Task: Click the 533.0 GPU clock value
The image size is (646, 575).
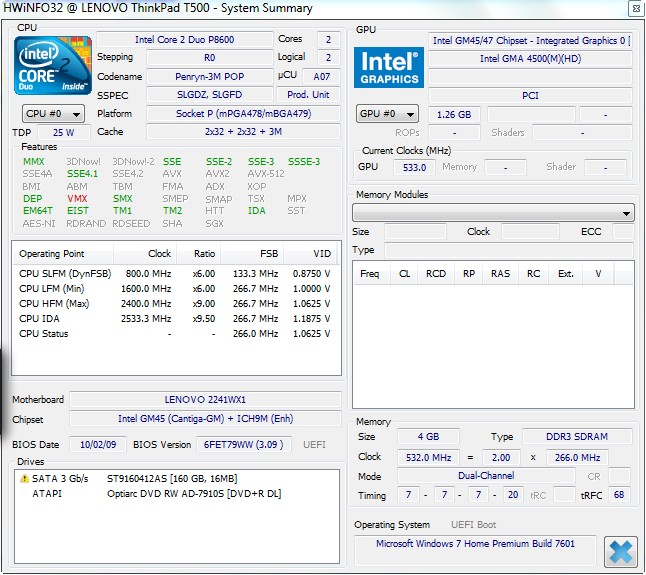Action: click(x=414, y=168)
